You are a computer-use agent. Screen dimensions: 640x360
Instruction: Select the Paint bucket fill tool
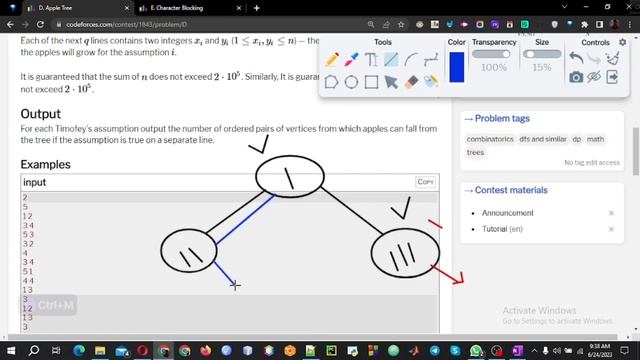[x=431, y=81]
